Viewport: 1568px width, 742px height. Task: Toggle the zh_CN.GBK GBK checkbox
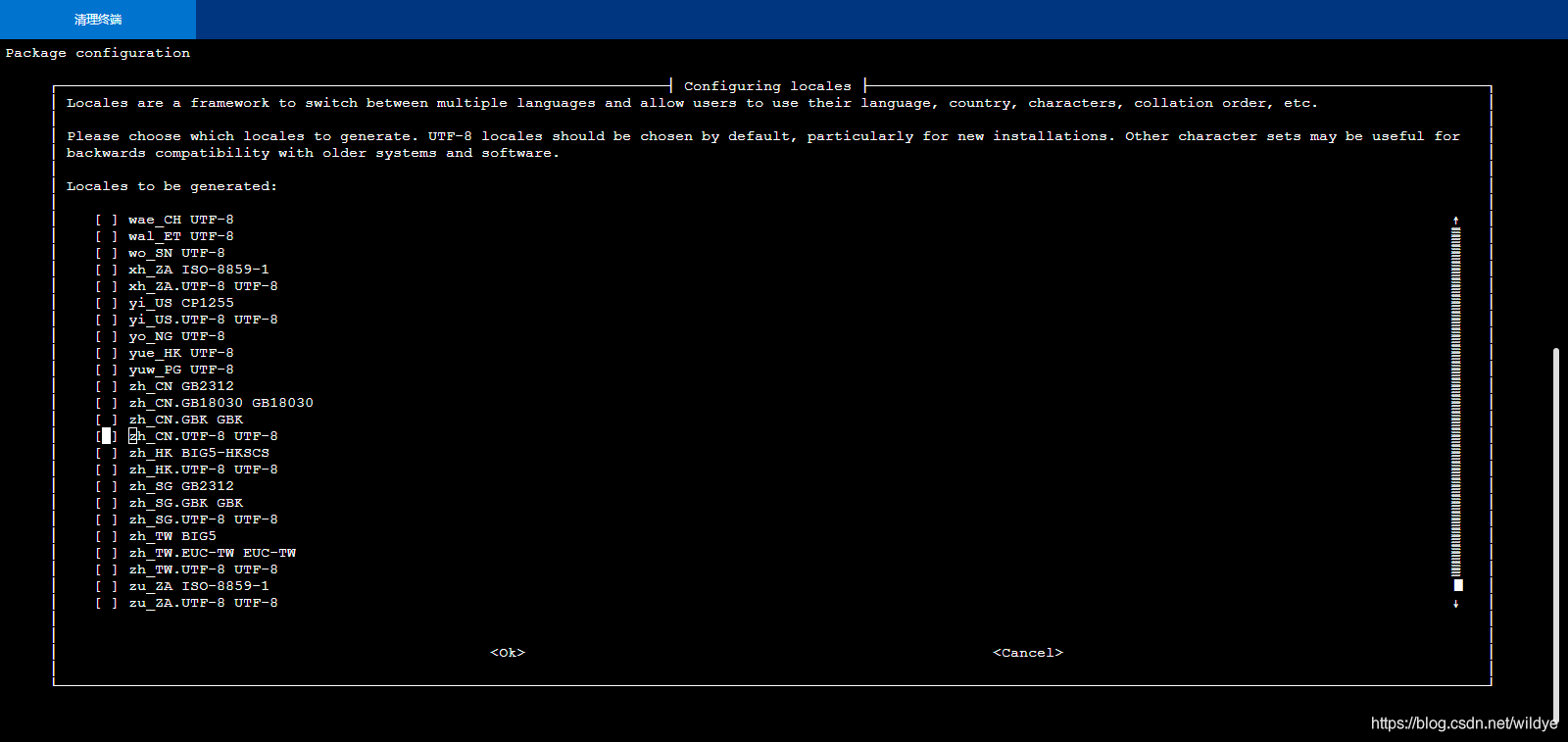(106, 420)
